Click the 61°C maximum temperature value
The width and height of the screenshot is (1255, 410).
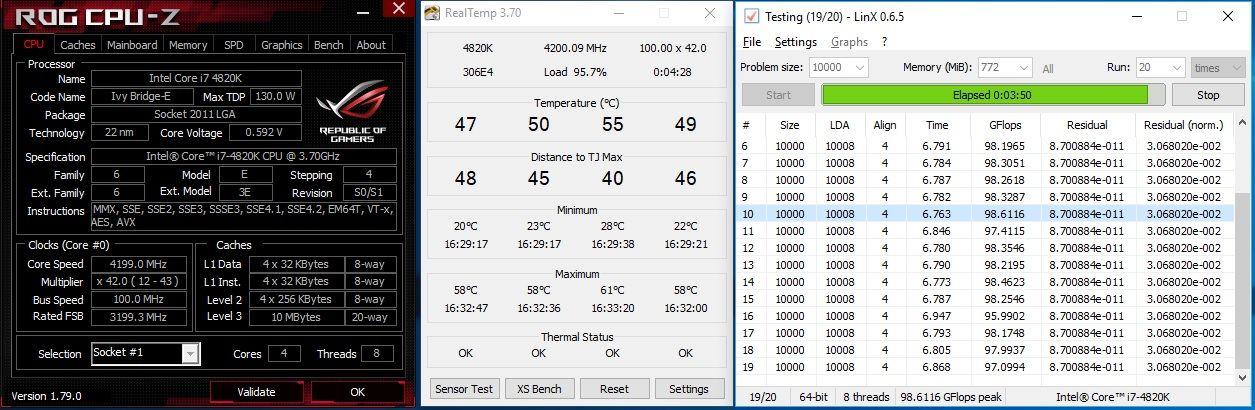pyautogui.click(x=612, y=289)
